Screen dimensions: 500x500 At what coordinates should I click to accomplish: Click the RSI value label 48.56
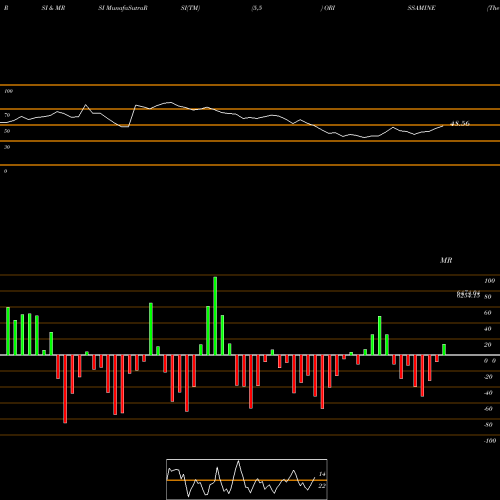point(460,124)
